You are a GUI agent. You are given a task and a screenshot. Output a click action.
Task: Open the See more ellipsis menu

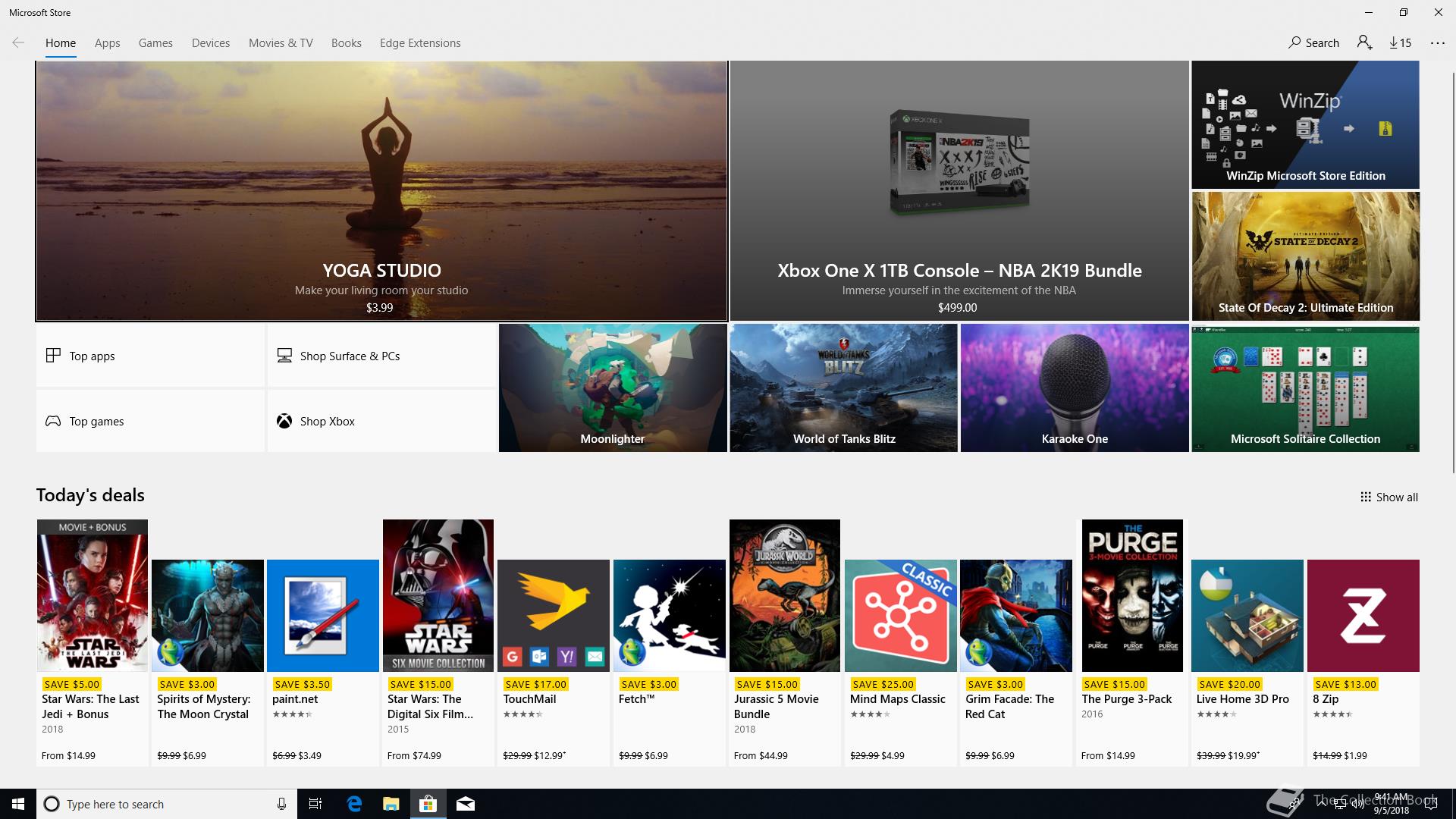point(1437,42)
